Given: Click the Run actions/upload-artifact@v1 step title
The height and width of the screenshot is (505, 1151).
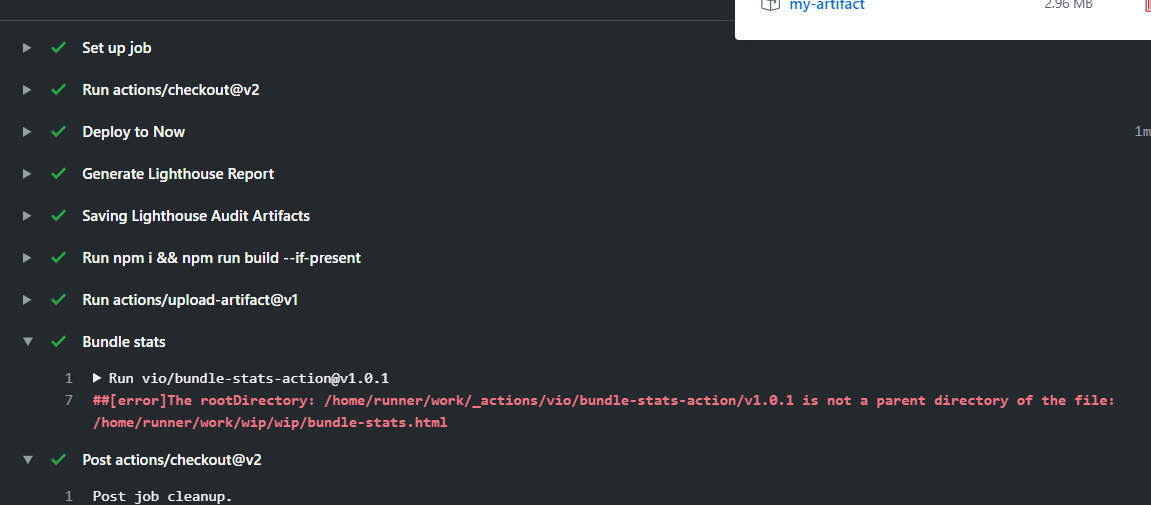Looking at the screenshot, I should tap(189, 300).
